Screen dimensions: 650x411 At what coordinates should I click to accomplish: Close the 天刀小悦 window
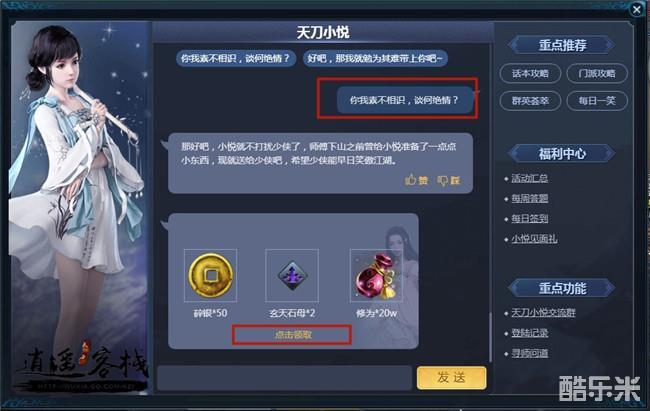pos(636,10)
